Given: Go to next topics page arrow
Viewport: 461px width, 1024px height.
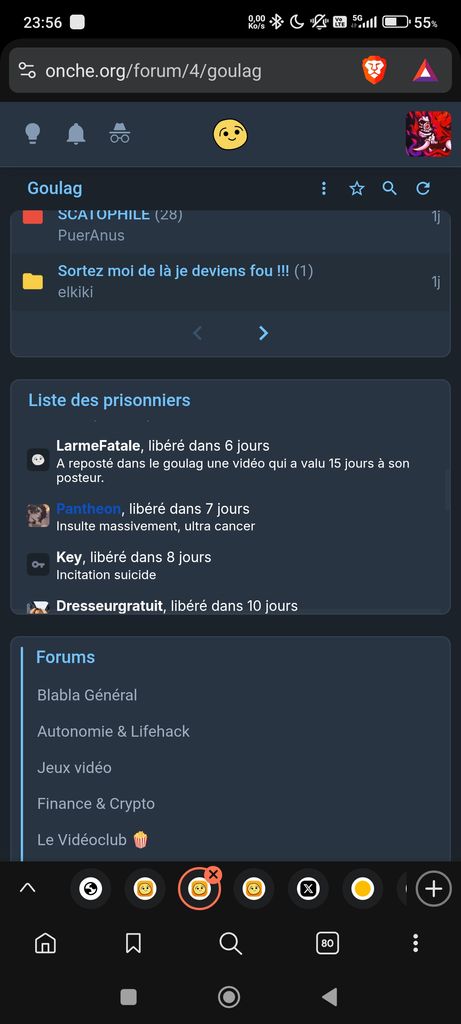Looking at the screenshot, I should point(263,333).
